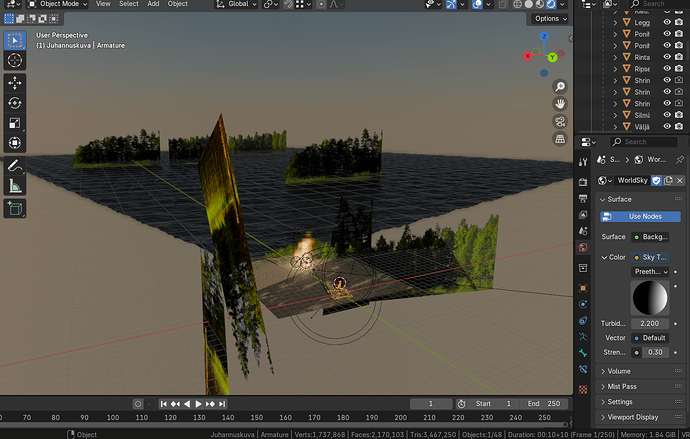Image resolution: width=690 pixels, height=439 pixels.
Task: Expand the Rinta outliner entry
Action: pos(615,57)
